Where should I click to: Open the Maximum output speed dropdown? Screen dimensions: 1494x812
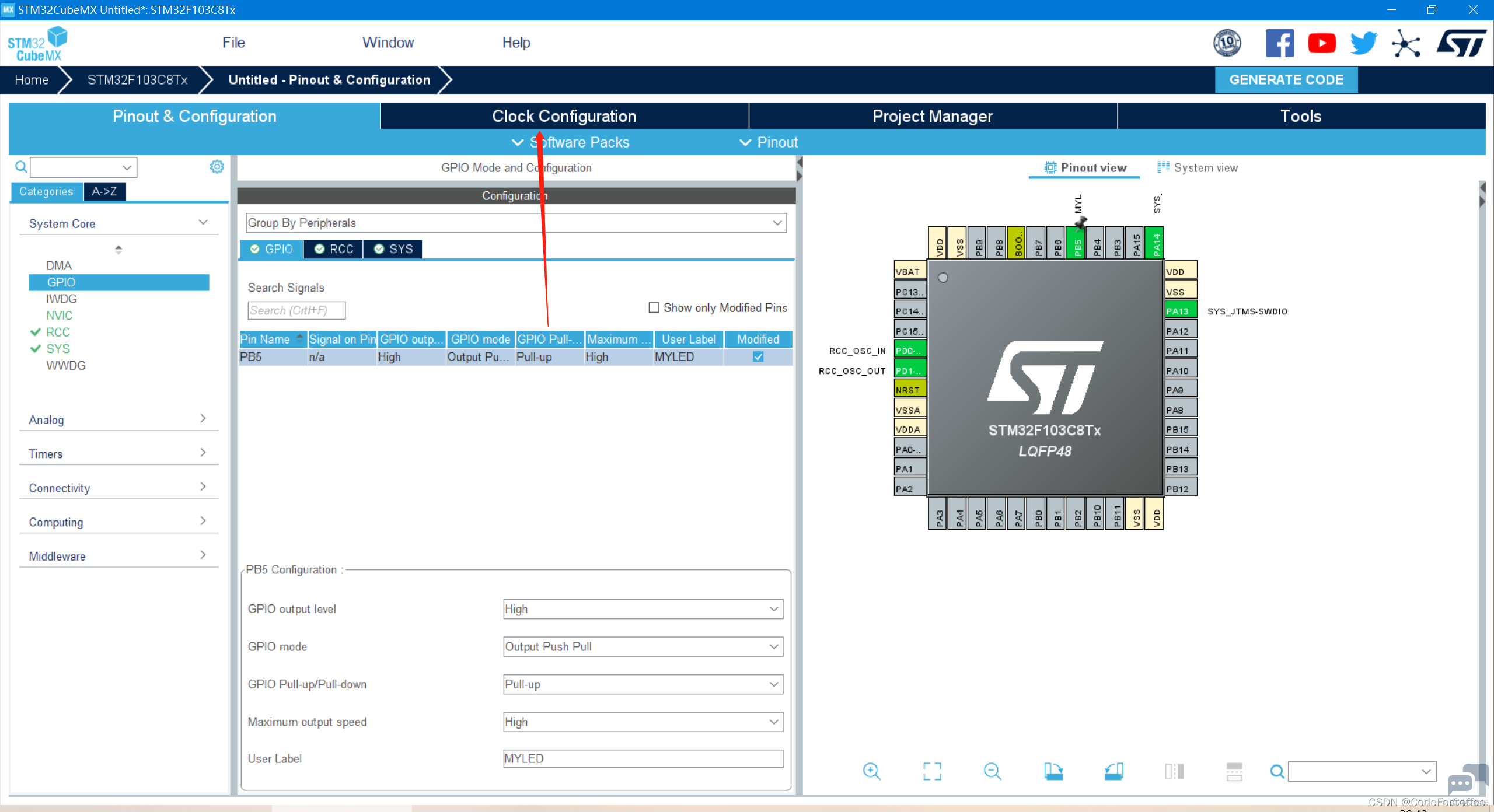[x=643, y=722]
